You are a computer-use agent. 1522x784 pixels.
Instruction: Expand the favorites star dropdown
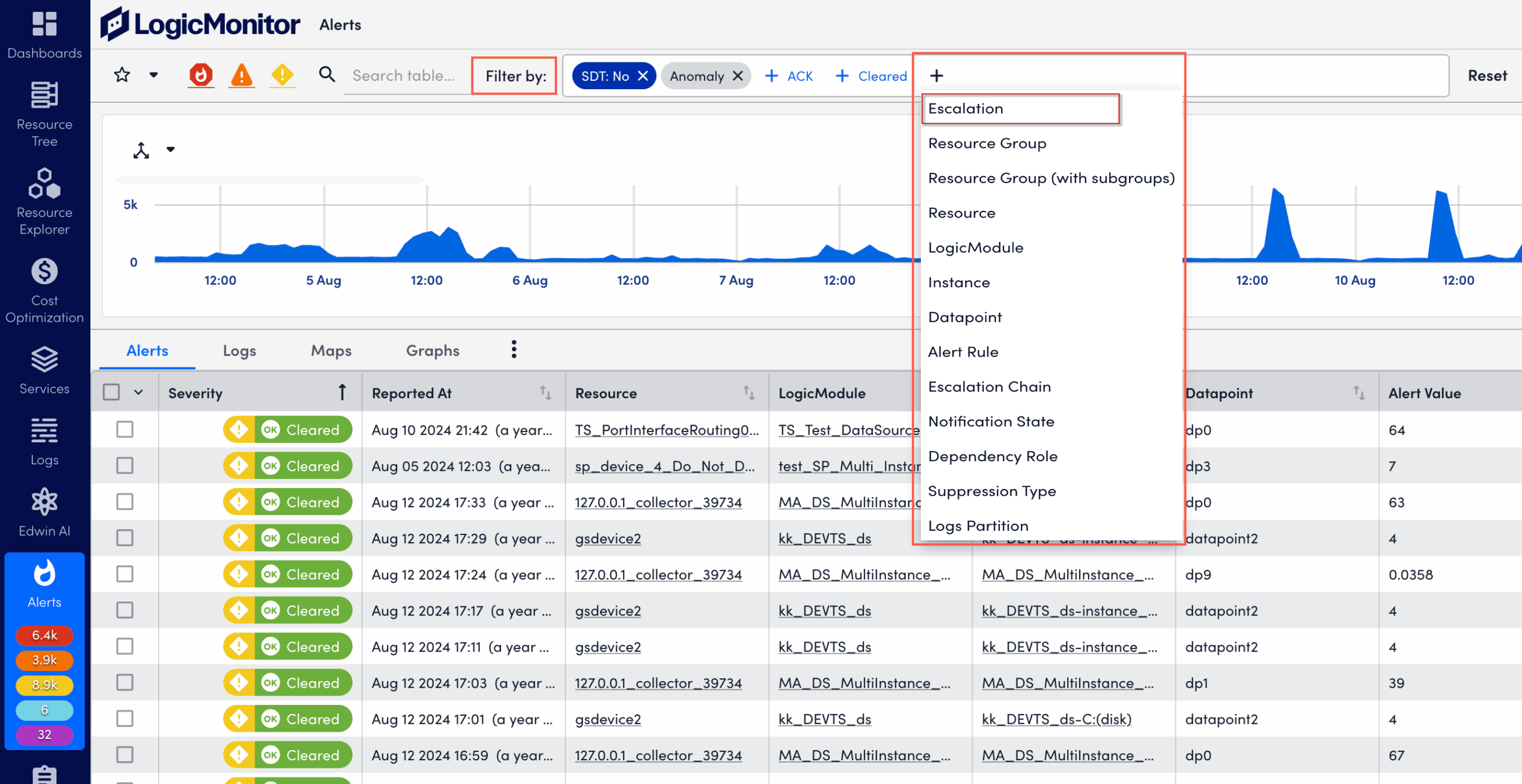[153, 75]
